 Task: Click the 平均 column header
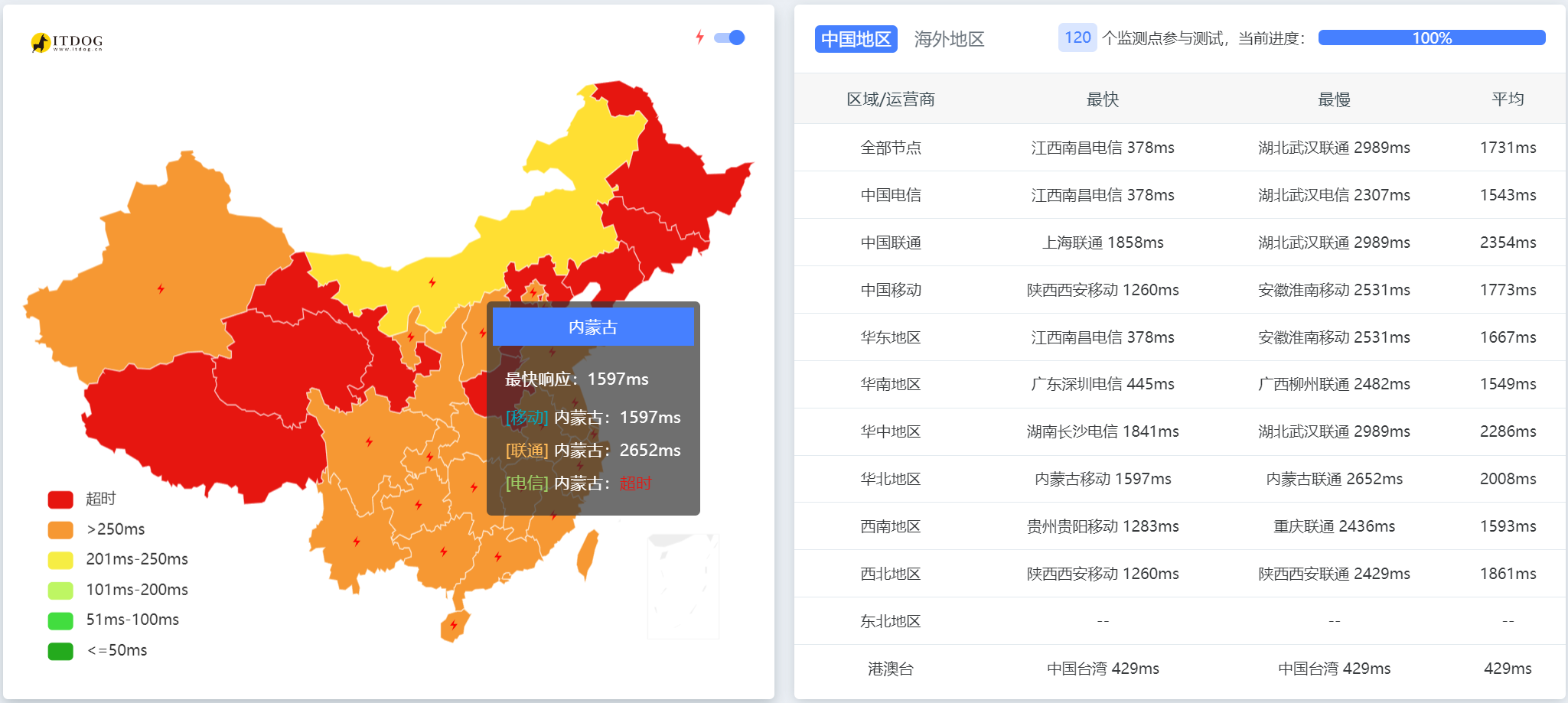tap(1508, 99)
